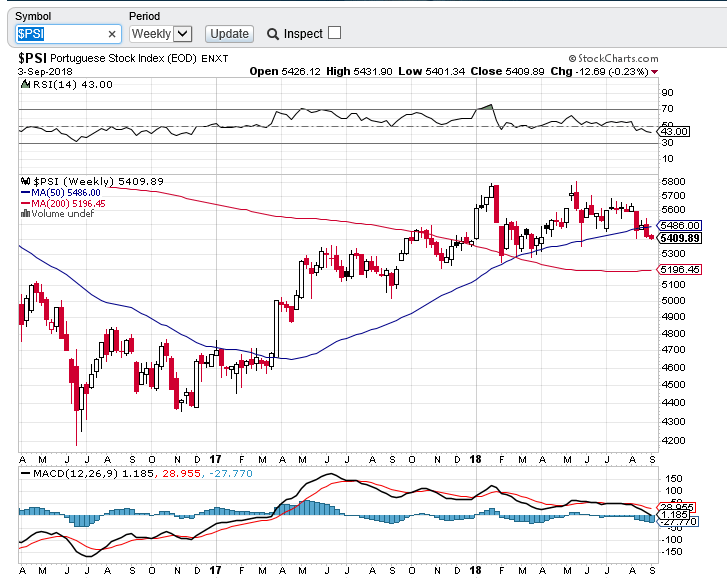Click the red MA(200) 5196.45 legend swatch

click(x=25, y=203)
